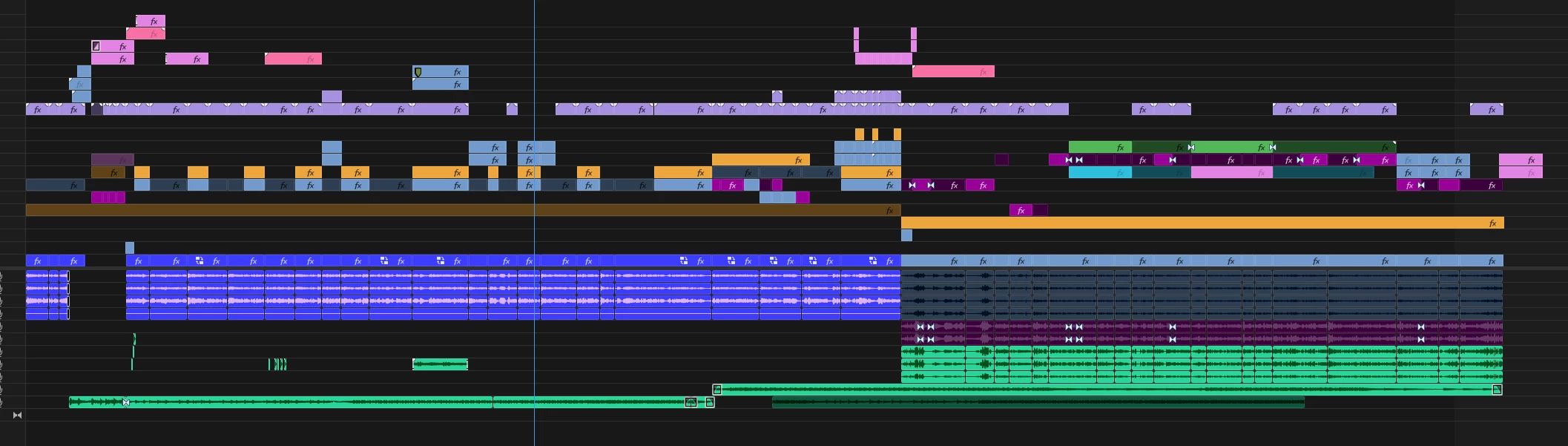
Task: Click the last transition icon on the upper purple audio track
Action: click(1421, 327)
